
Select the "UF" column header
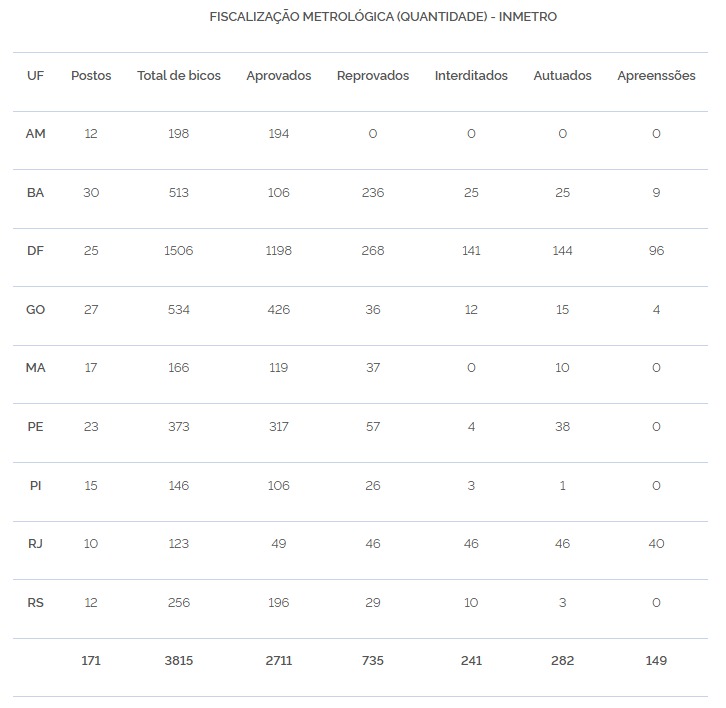(x=35, y=76)
